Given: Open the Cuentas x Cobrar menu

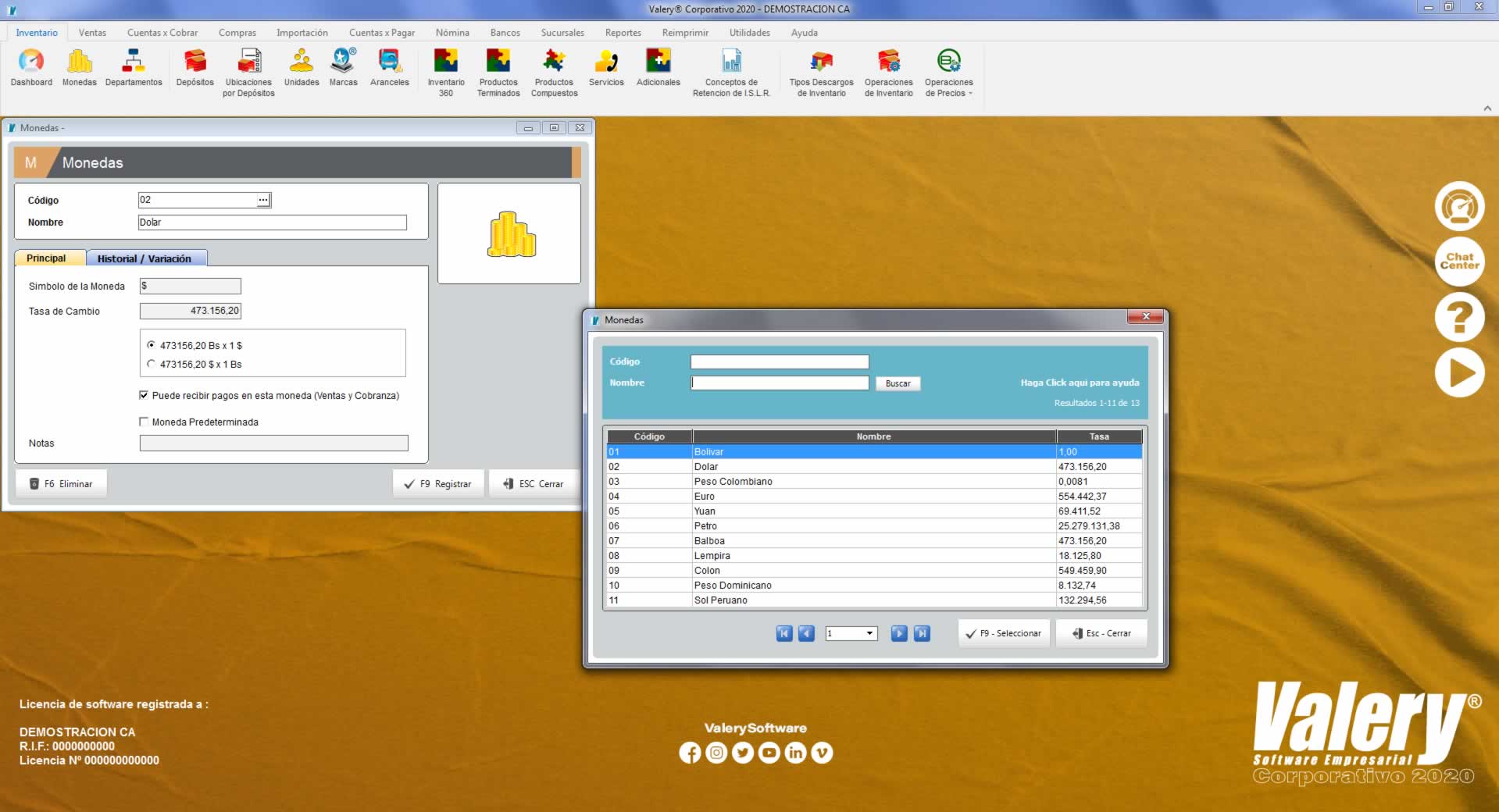Looking at the screenshot, I should pyautogui.click(x=162, y=33).
